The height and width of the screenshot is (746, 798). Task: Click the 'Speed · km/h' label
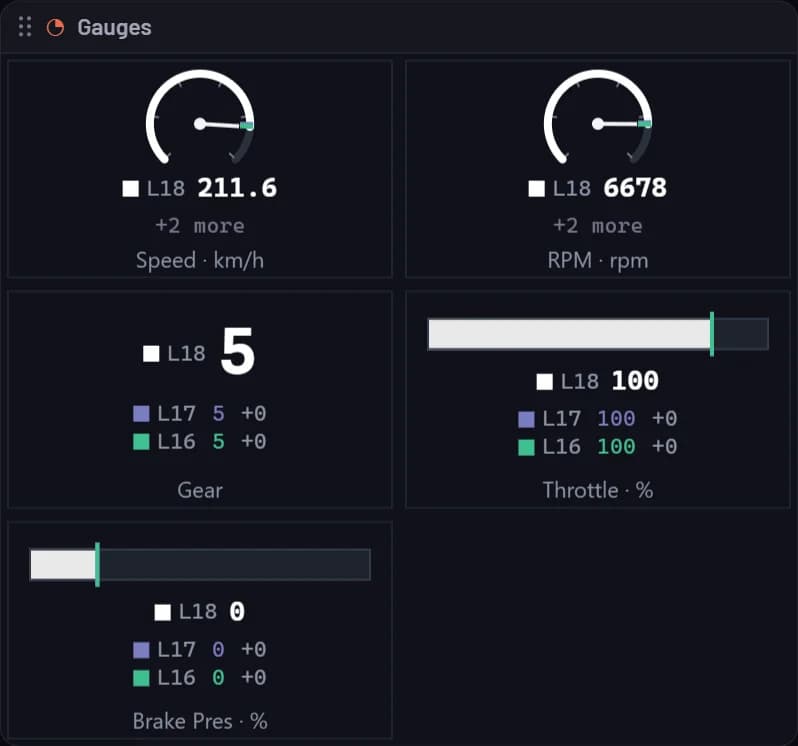(200, 261)
